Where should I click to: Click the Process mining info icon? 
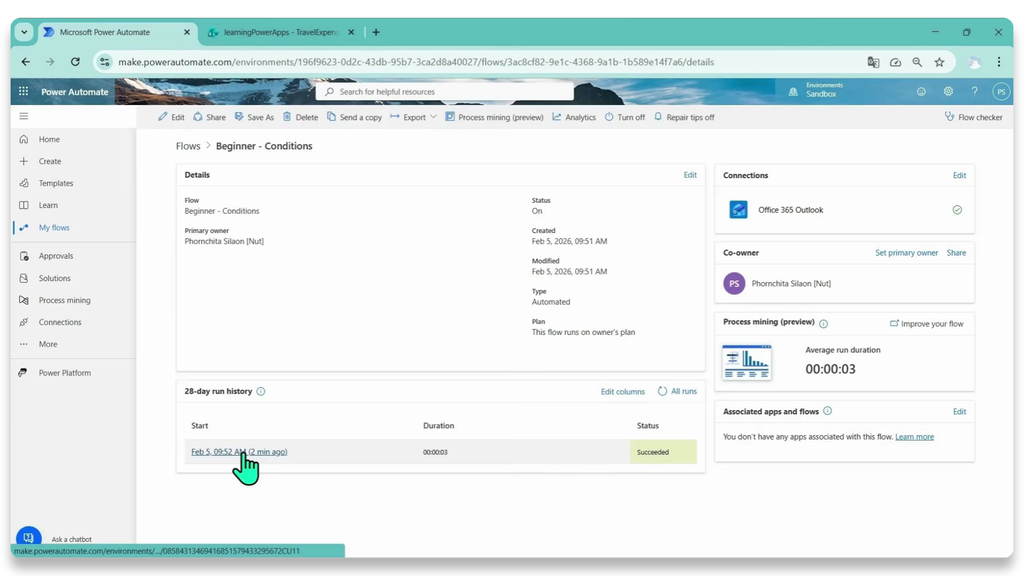coord(824,324)
